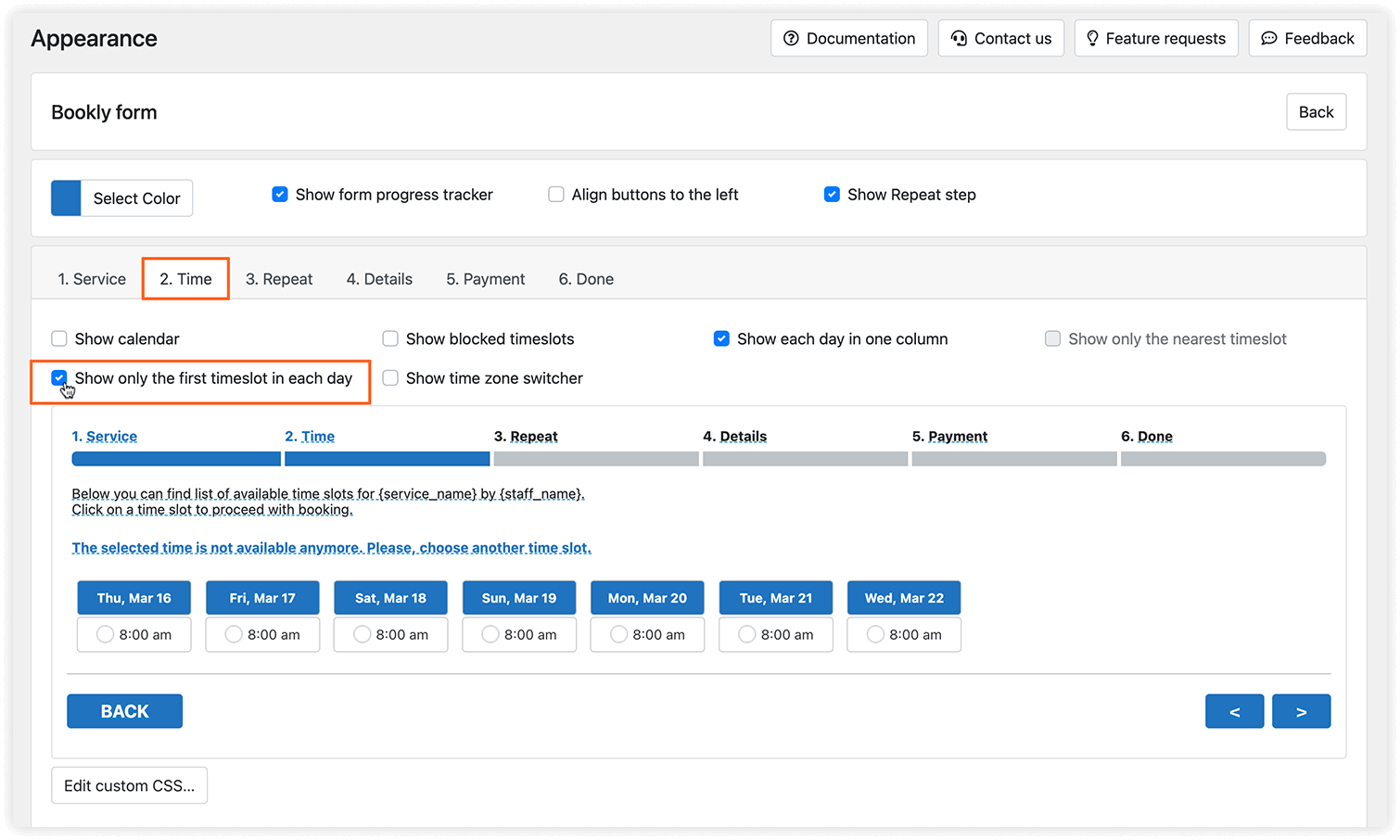Click the 2. Time progress step label

310,437
